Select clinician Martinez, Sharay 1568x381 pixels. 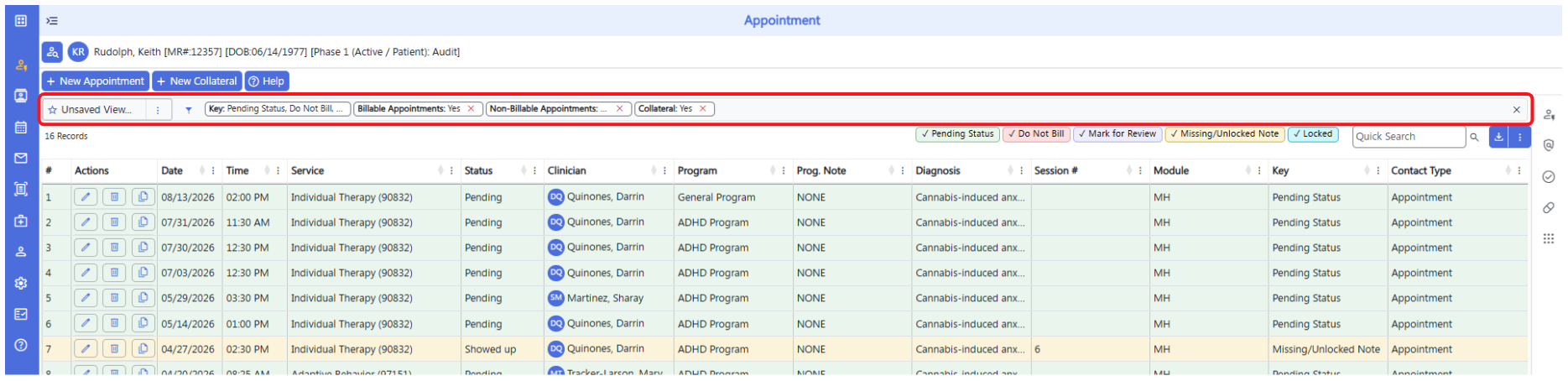coord(605,298)
